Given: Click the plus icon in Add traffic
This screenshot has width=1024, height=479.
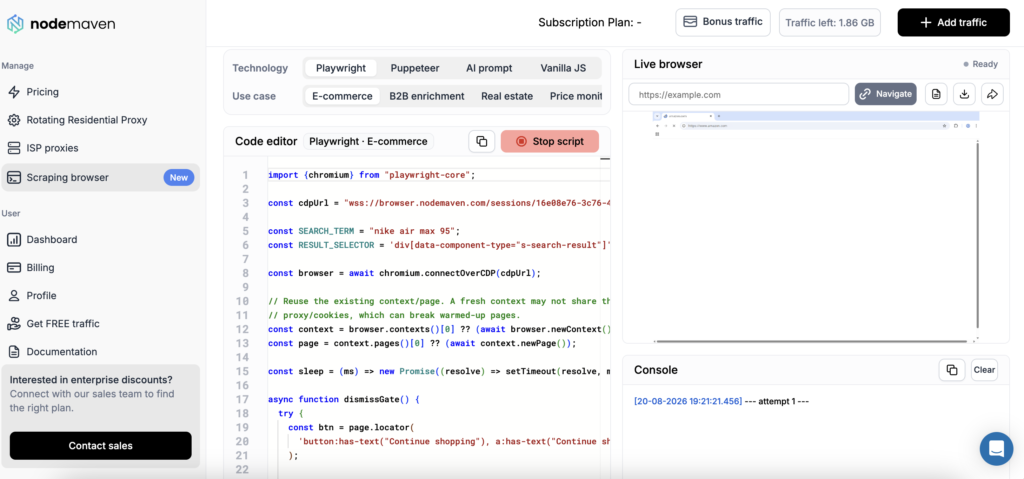Looking at the screenshot, I should pyautogui.click(x=925, y=22).
